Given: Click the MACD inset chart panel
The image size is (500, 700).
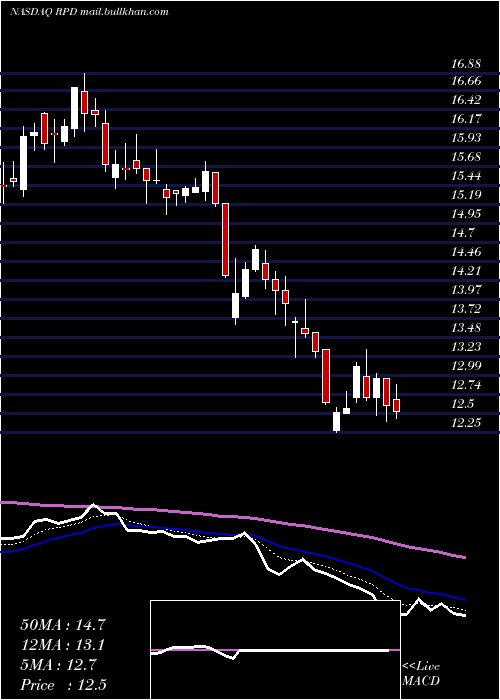Looking at the screenshot, I should [275, 650].
